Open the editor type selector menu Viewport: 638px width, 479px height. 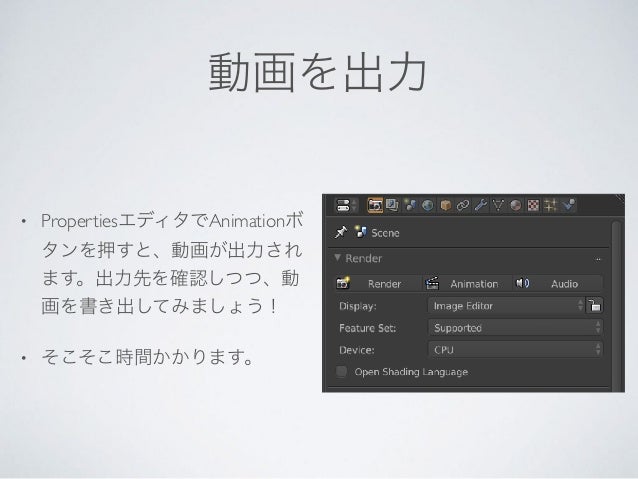346,205
